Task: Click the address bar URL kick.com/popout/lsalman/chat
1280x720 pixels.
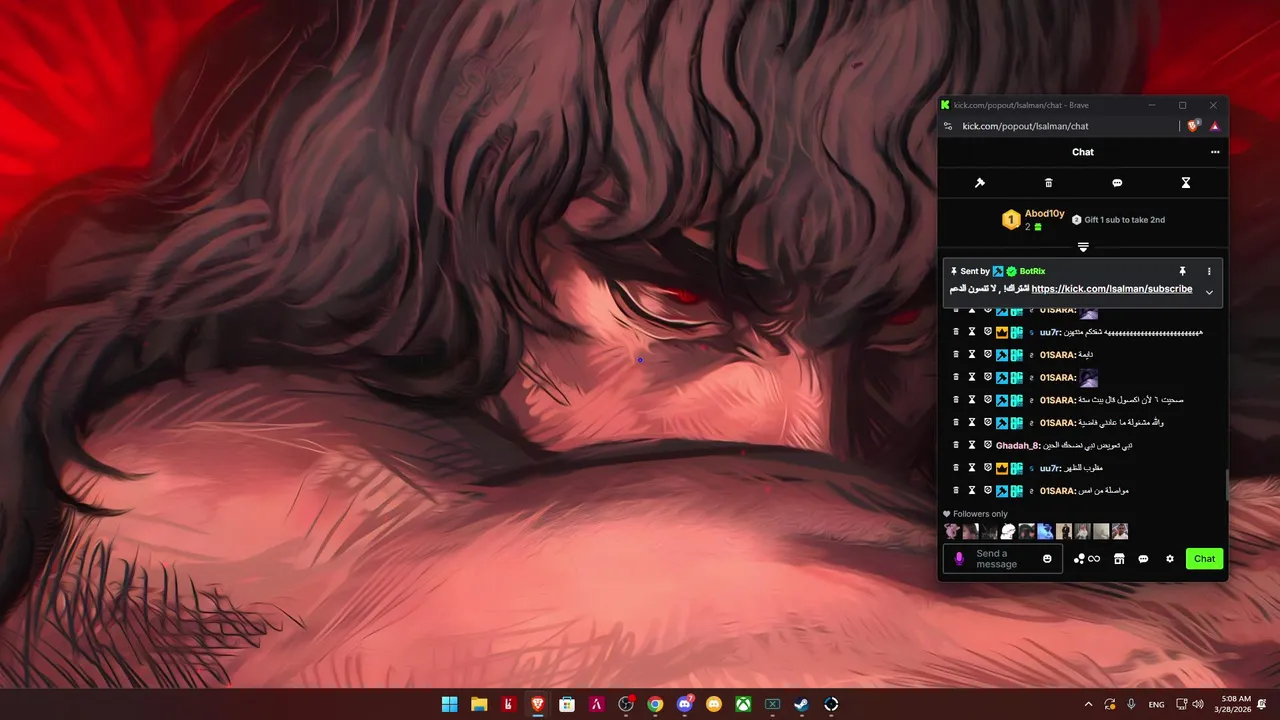Action: [x=1025, y=126]
